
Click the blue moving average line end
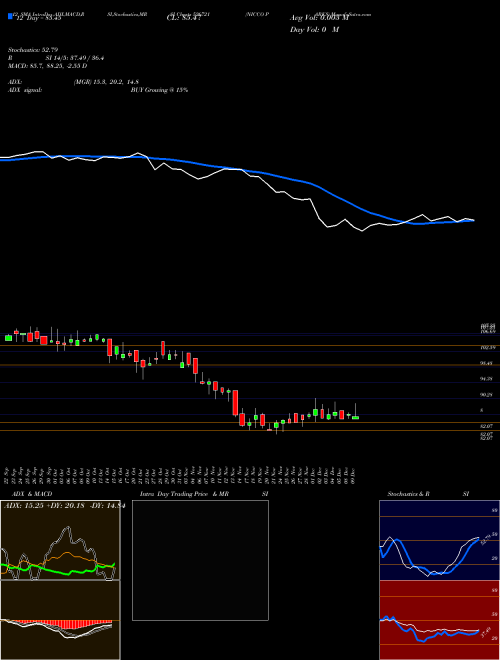pyautogui.click(x=472, y=221)
